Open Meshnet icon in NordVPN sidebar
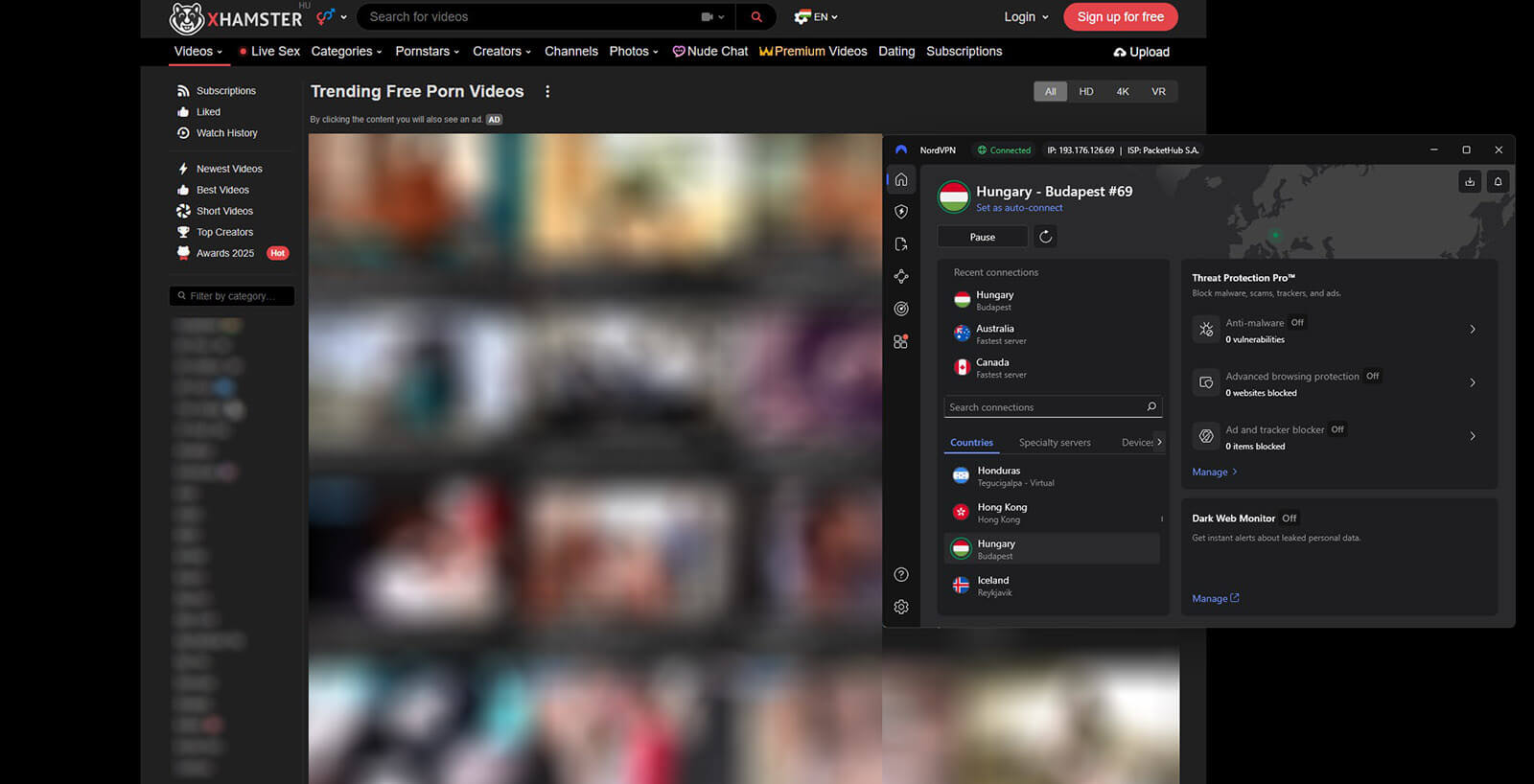1534x784 pixels. (901, 276)
